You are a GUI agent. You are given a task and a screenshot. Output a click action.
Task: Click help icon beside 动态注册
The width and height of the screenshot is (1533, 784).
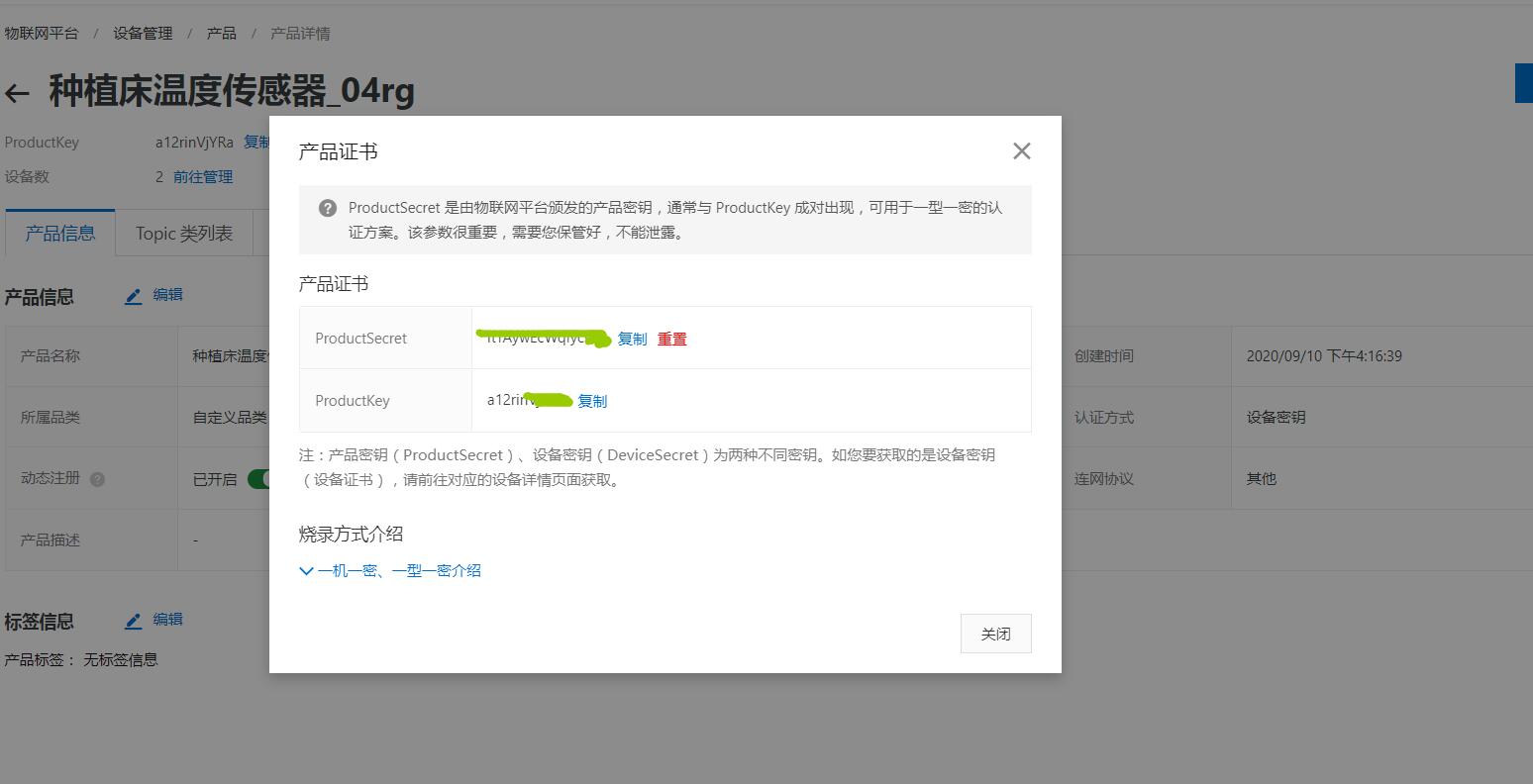coord(97,479)
